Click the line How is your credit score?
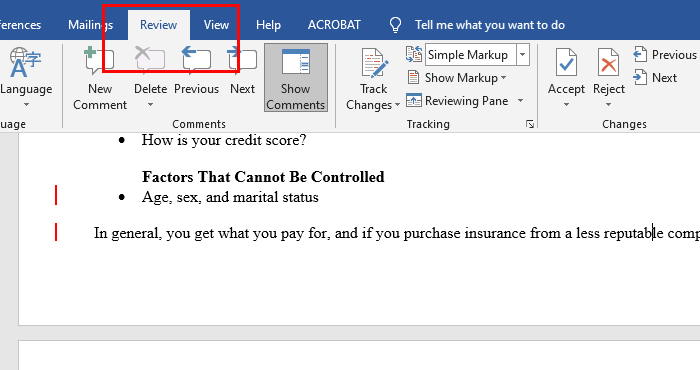The width and height of the screenshot is (700, 370). click(x=224, y=140)
